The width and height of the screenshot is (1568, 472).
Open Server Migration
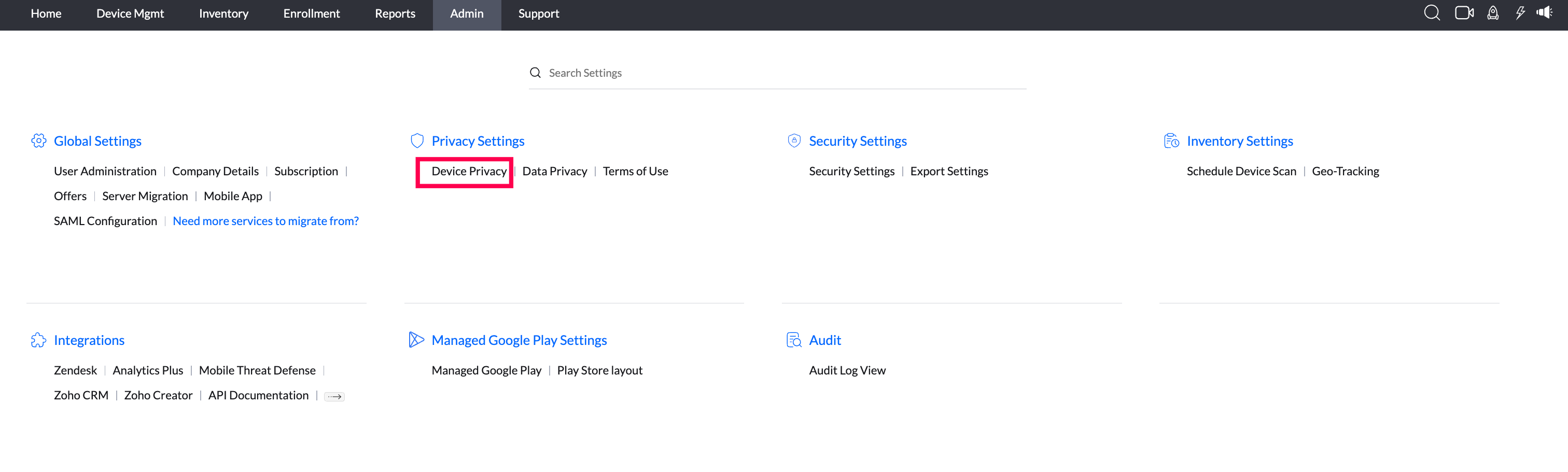click(x=145, y=196)
